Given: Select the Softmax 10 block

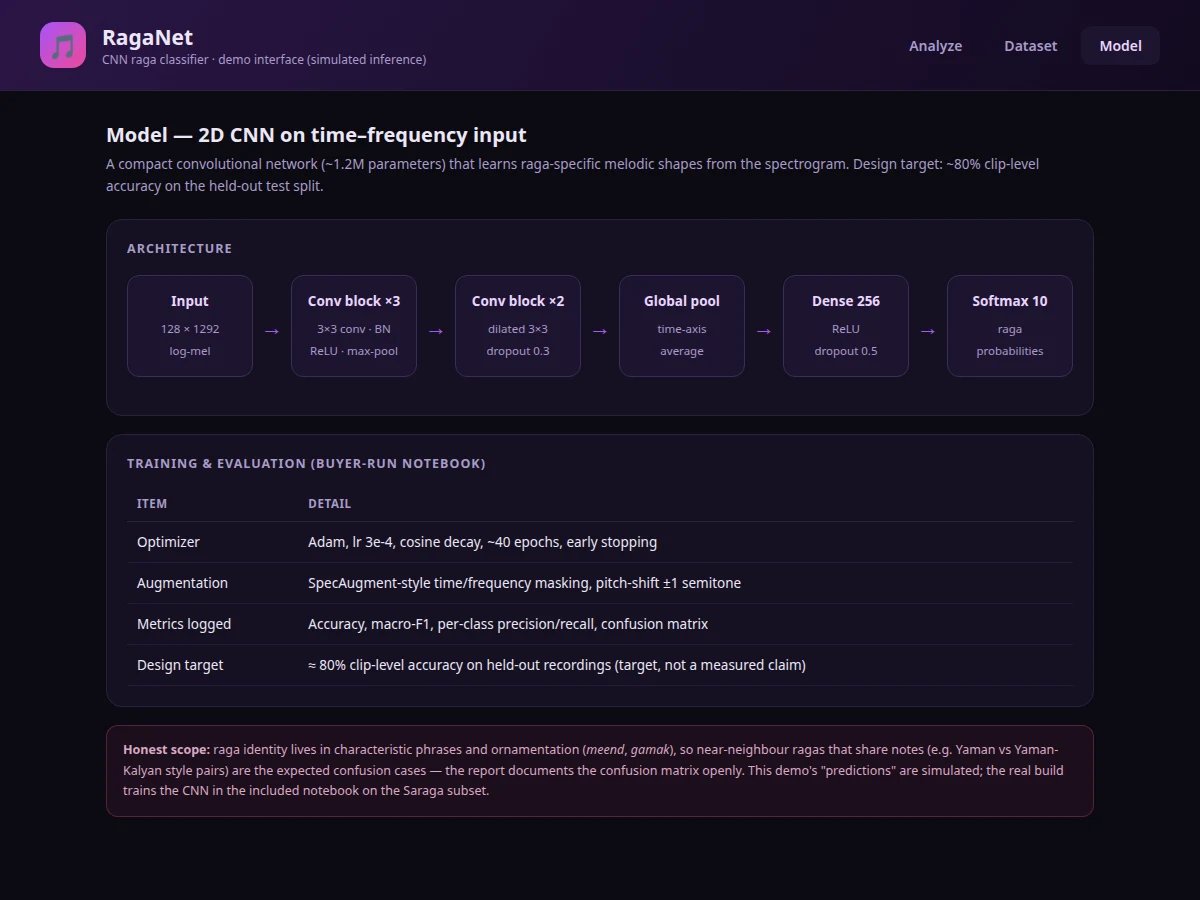Looking at the screenshot, I should (x=1010, y=326).
